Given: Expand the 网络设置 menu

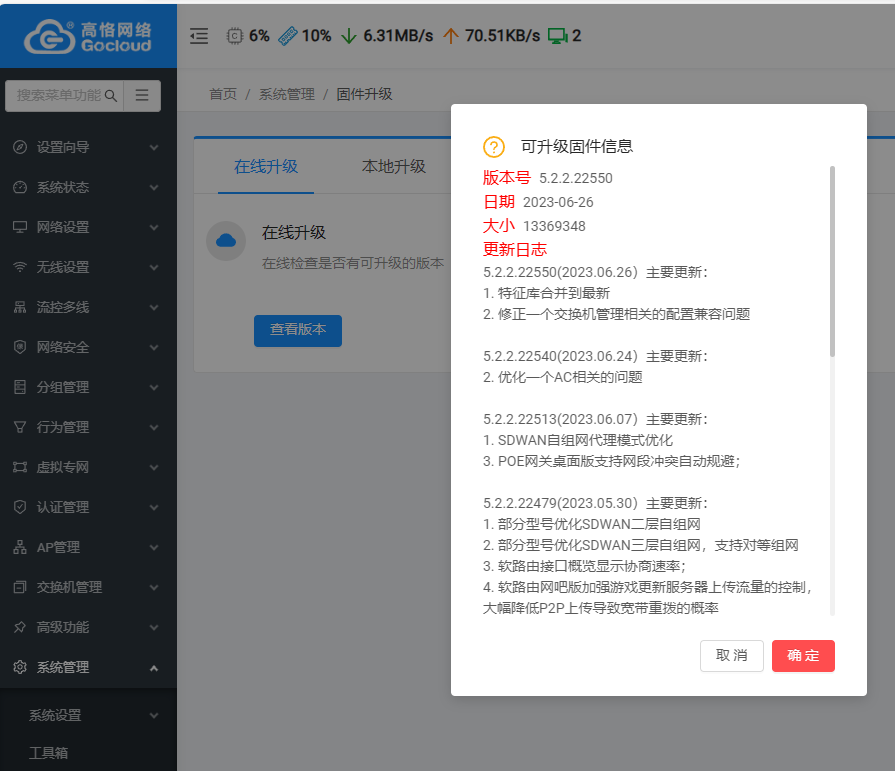Looking at the screenshot, I should coord(88,227).
